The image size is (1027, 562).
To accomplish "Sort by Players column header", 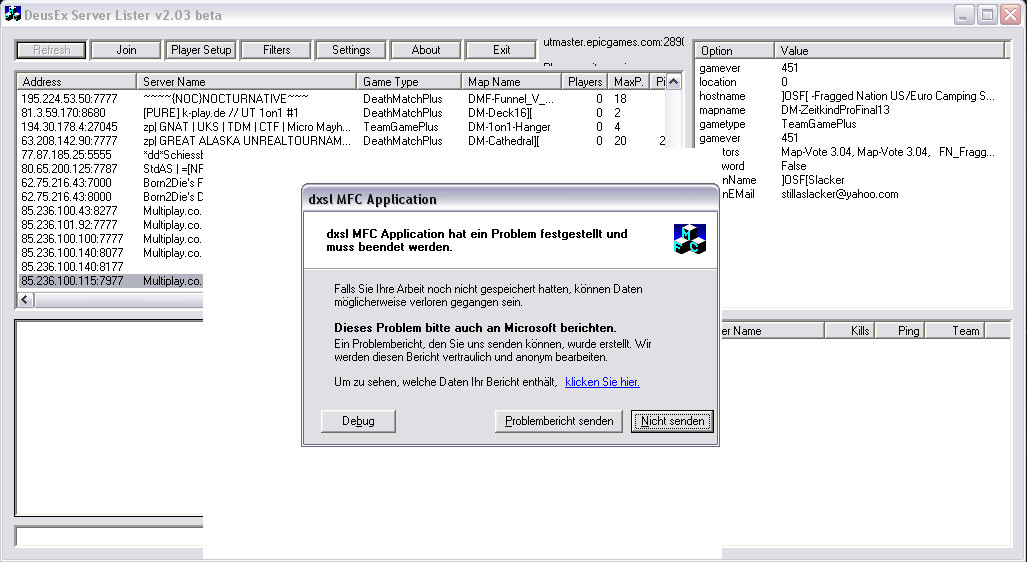I will [x=584, y=82].
